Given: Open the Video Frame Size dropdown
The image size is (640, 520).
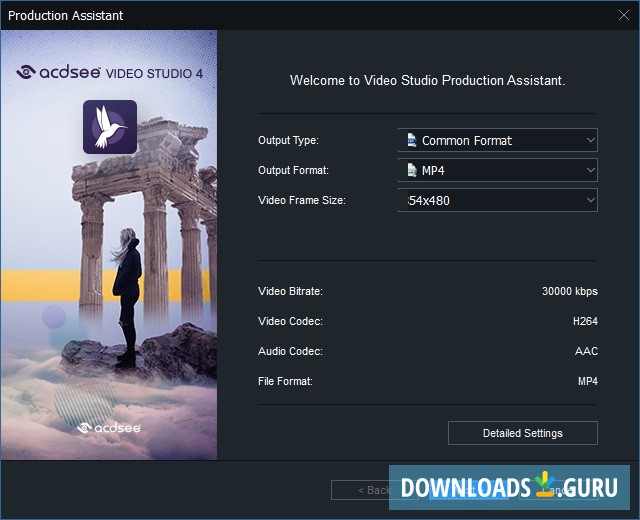Looking at the screenshot, I should coord(498,200).
